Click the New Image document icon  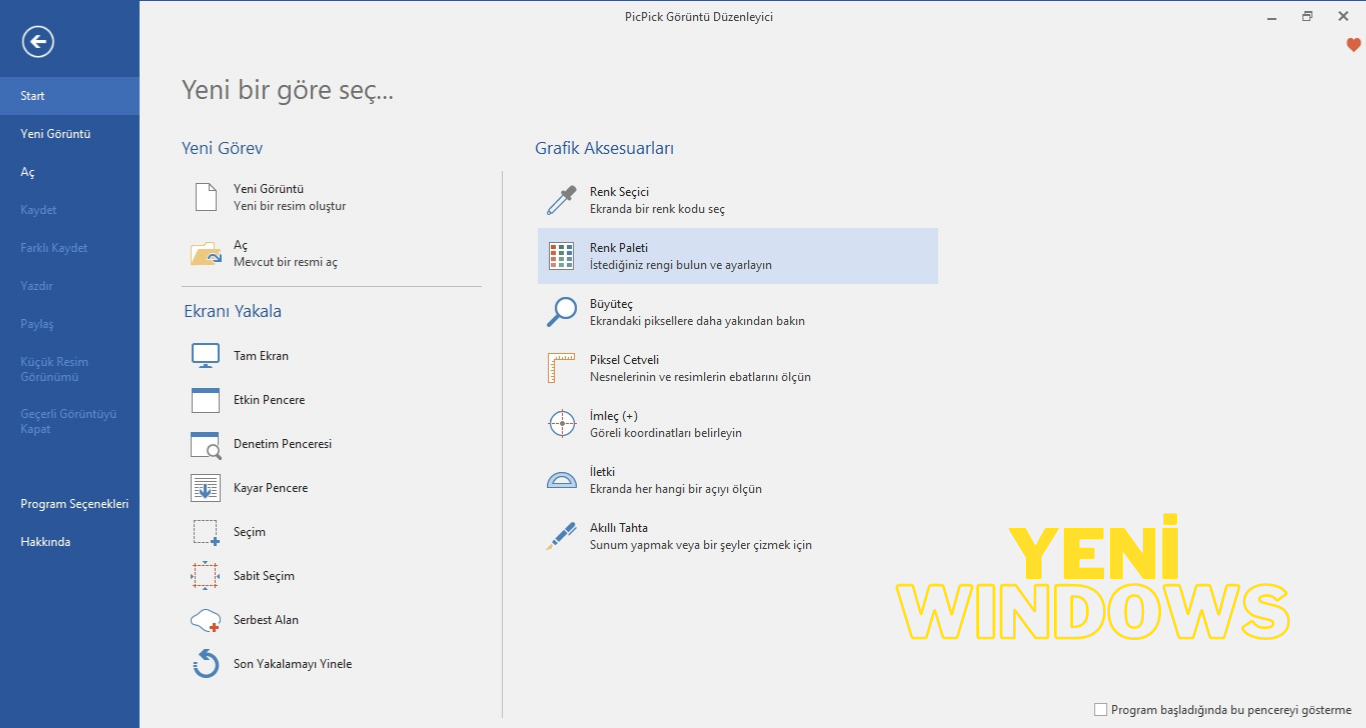pos(205,197)
